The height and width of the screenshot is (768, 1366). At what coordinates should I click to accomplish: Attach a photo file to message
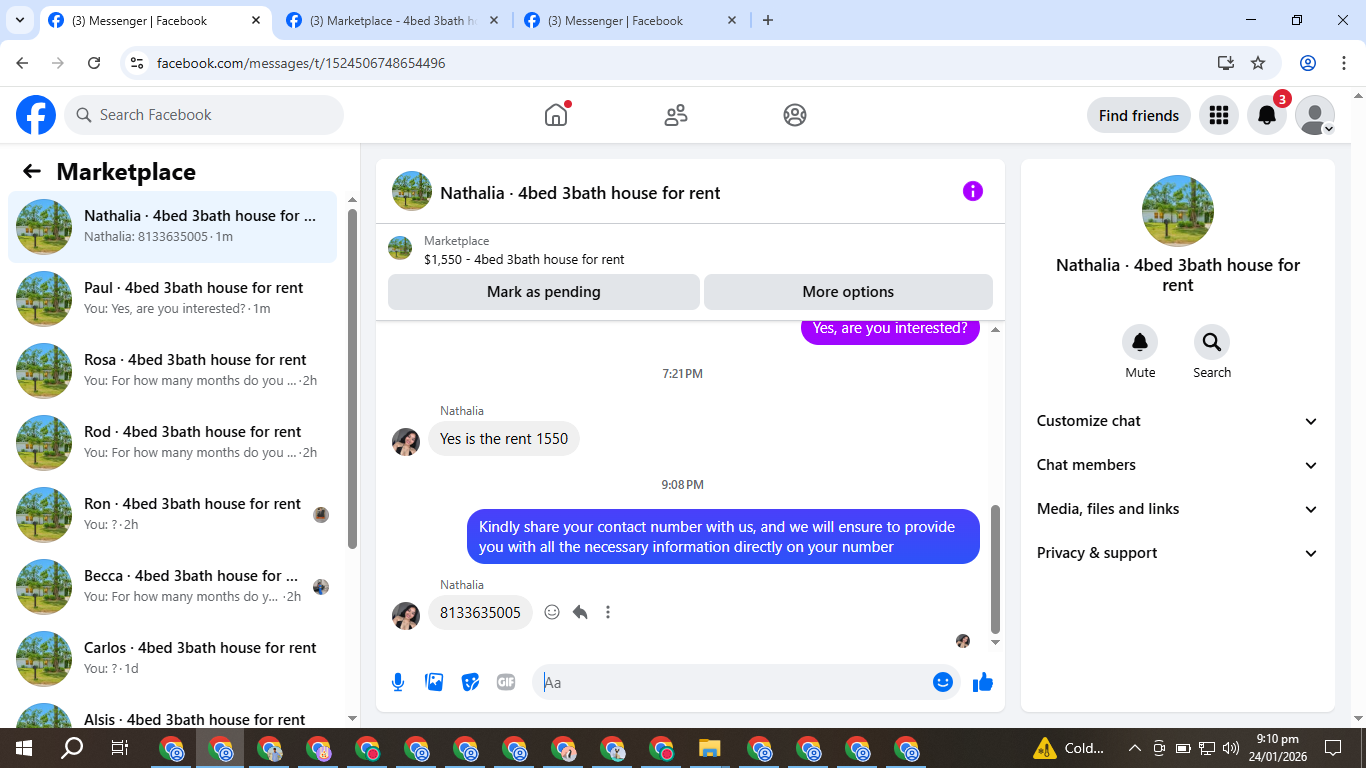pos(434,682)
